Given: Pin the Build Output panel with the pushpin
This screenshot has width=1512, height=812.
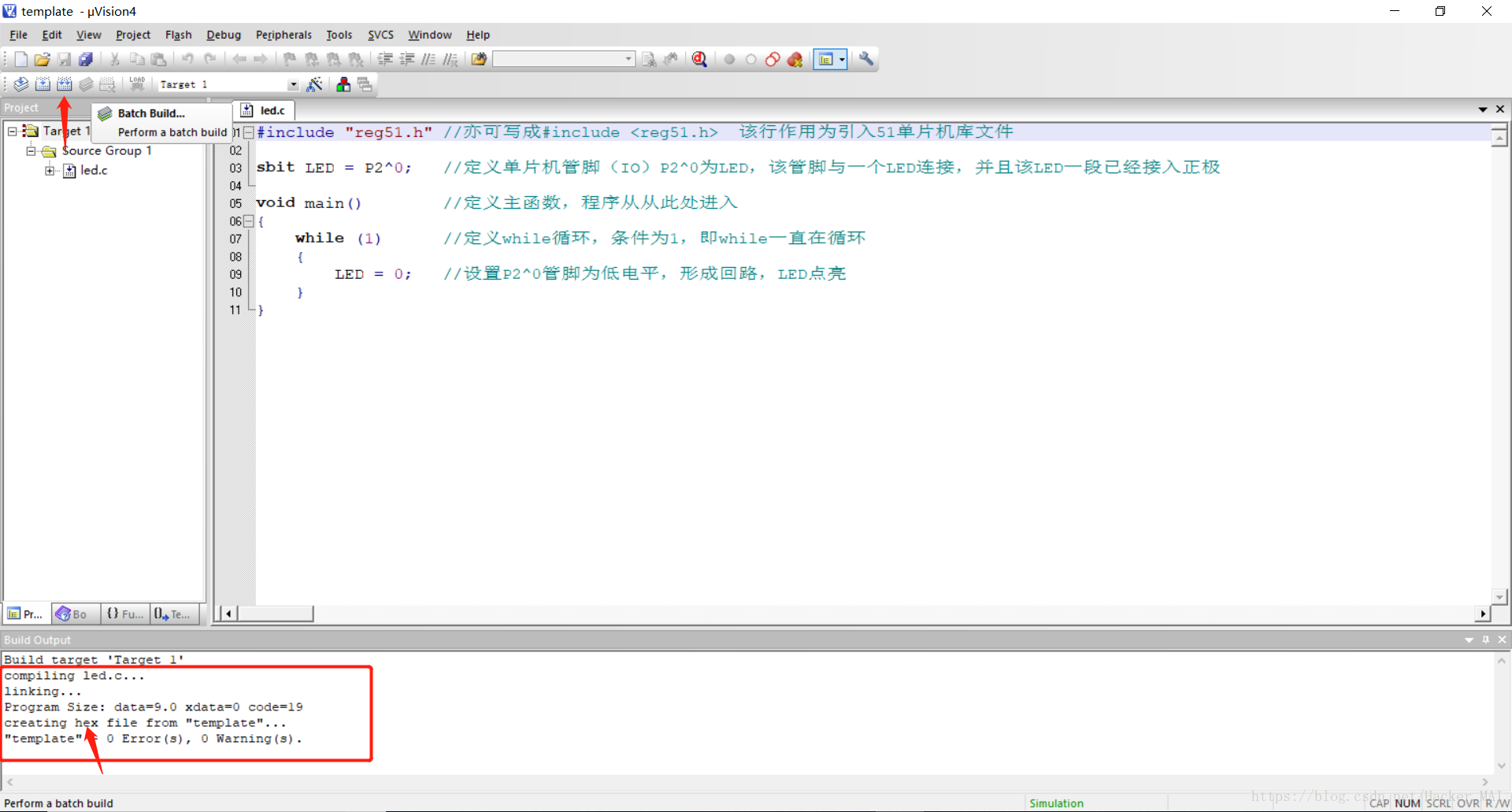Looking at the screenshot, I should [1486, 640].
